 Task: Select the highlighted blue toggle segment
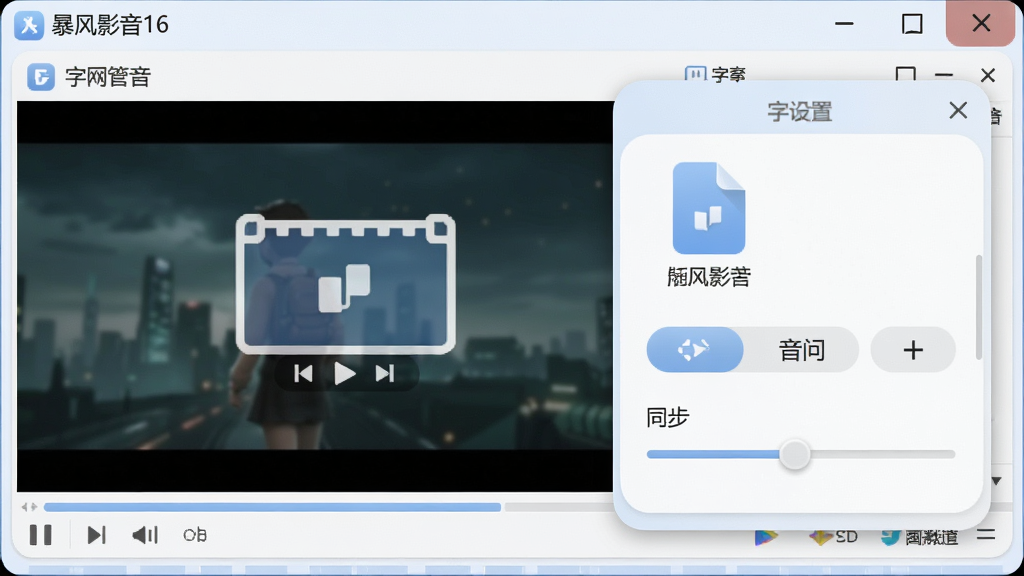[x=695, y=349]
